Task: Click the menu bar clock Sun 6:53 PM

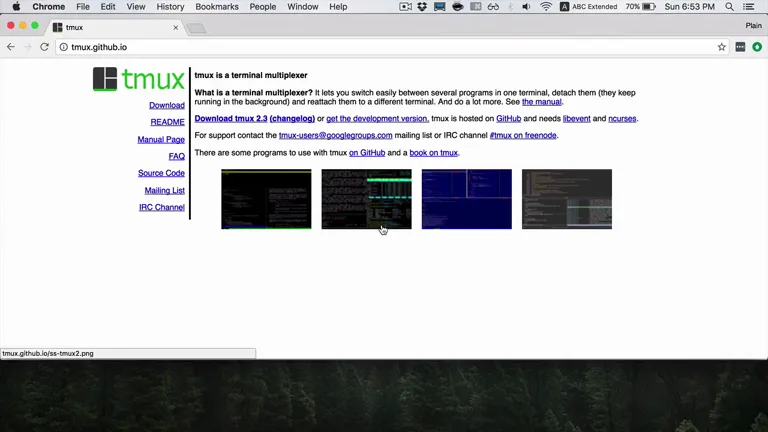Action: coord(689,7)
